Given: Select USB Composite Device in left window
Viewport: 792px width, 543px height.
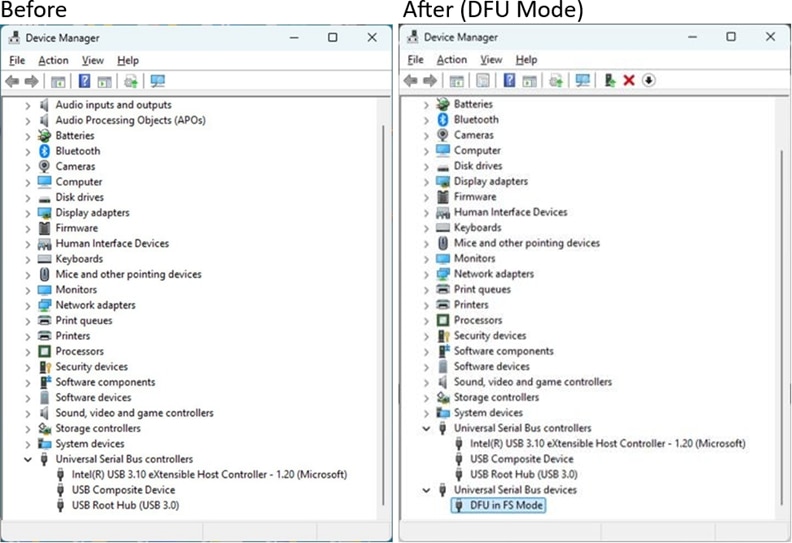Looking at the screenshot, I should click(x=123, y=490).
